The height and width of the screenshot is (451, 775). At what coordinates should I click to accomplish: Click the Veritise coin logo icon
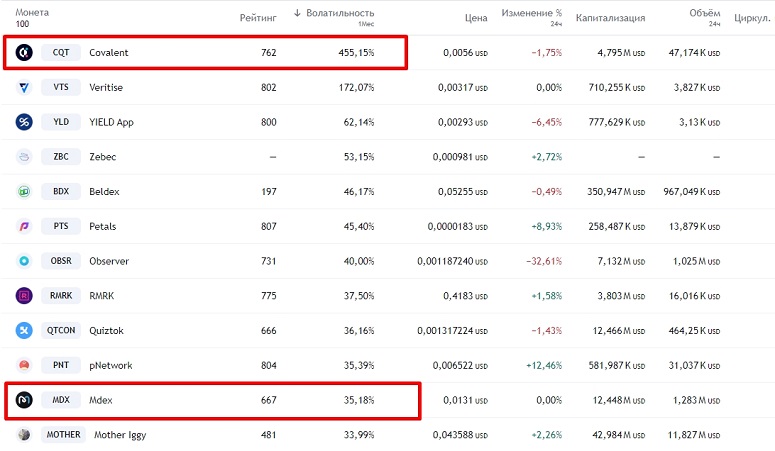pyautogui.click(x=25, y=87)
